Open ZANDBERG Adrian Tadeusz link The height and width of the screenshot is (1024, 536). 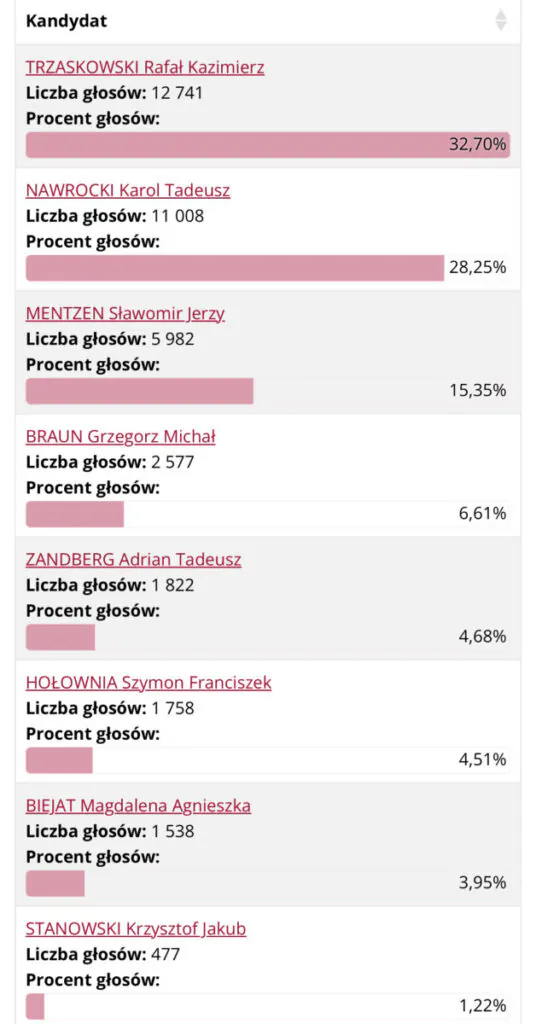pos(134,560)
